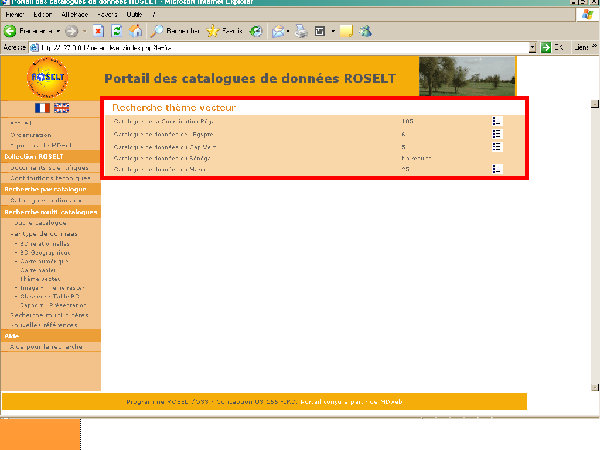Image resolution: width=600 pixels, height=450 pixels.
Task: Open result list for Coordination Régionale row
Action: click(x=497, y=121)
